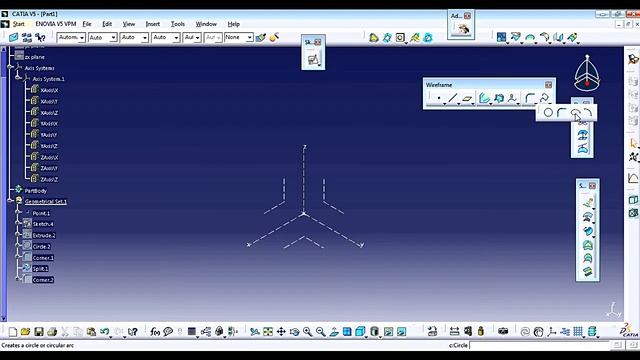
Task: Select Extrude.2 in the tree
Action: [44, 236]
